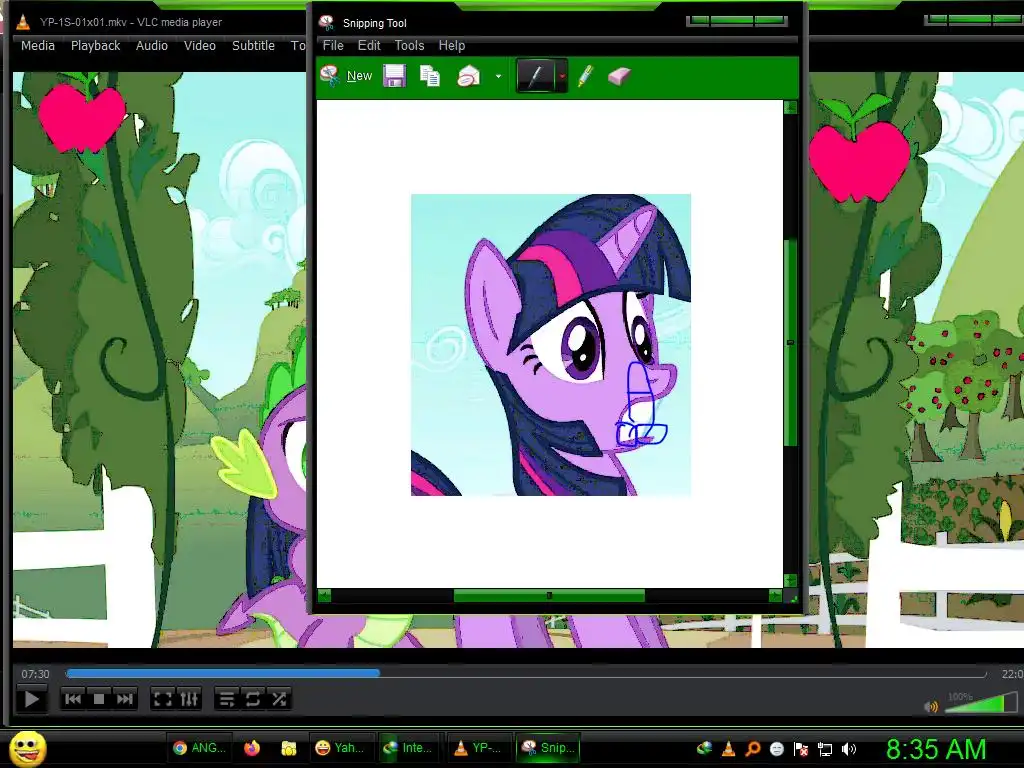
Task: Adjust VLC volume slider
Action: [x=980, y=703]
